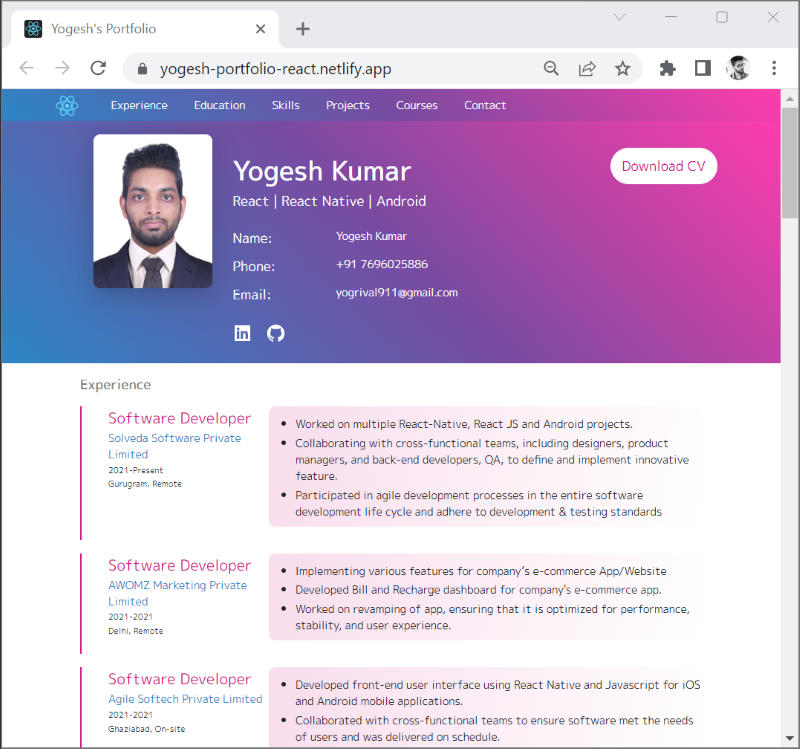Open Solveda Software Private Limited link
Viewport: 800px width, 749px height.
pyautogui.click(x=174, y=446)
